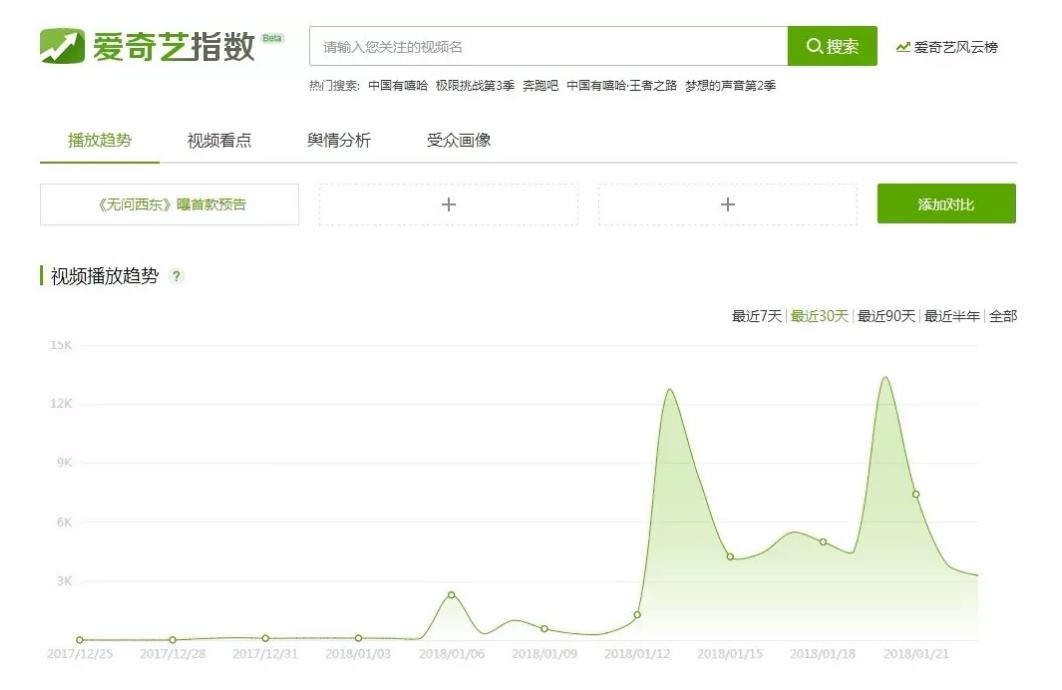Click the chart data point at 2017/12/25
The width and height of the screenshot is (1062, 690).
80,640
